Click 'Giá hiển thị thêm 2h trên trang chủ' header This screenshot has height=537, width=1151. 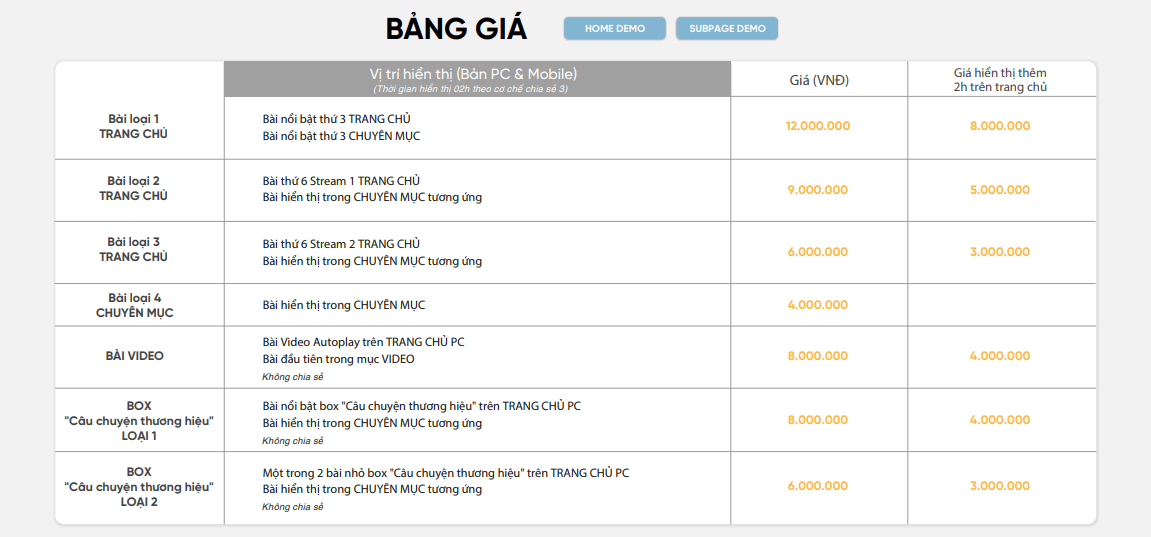pyautogui.click(x=999, y=79)
